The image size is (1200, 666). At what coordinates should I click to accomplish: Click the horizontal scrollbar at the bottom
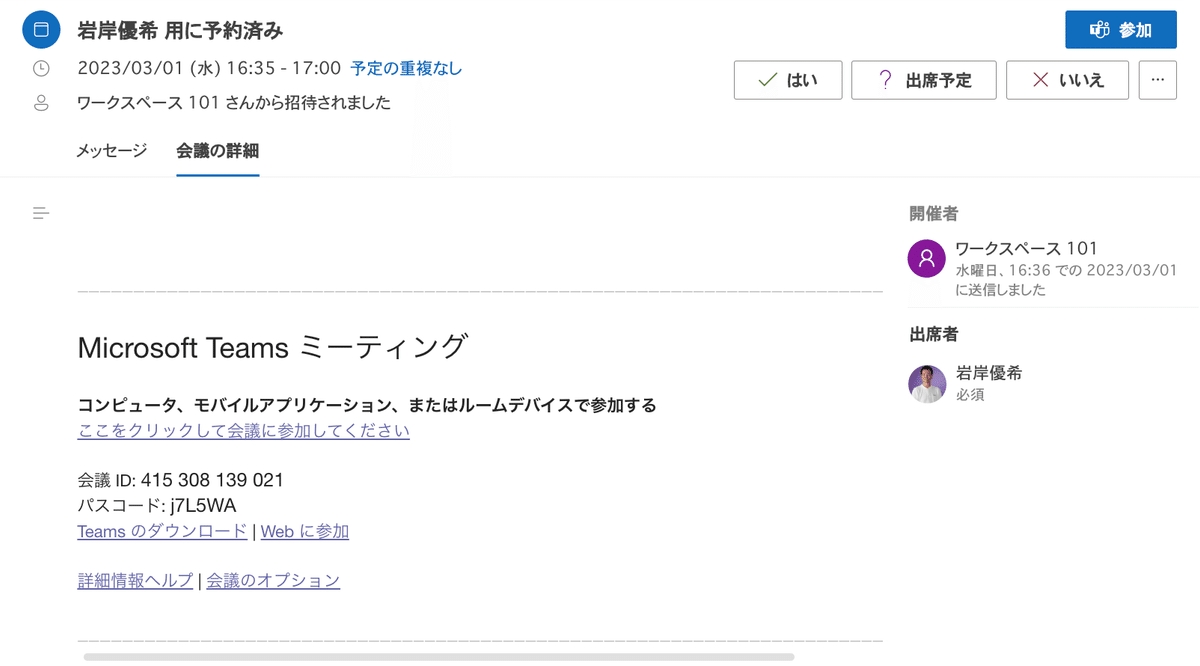439,657
